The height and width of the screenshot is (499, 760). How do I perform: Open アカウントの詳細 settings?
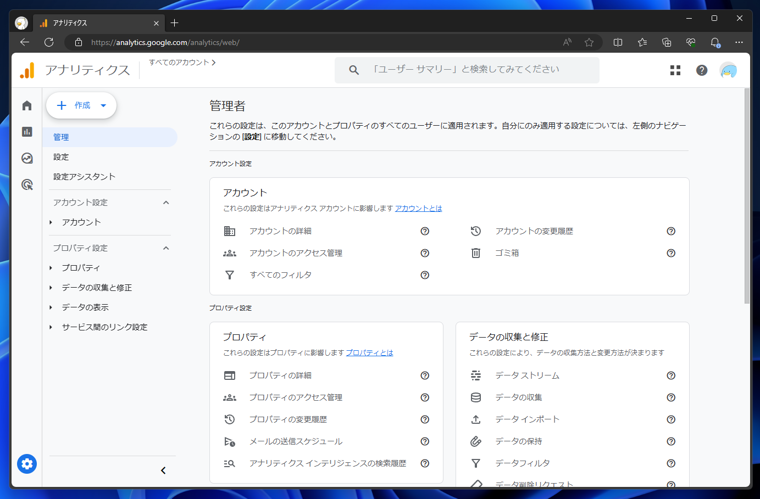click(x=280, y=231)
